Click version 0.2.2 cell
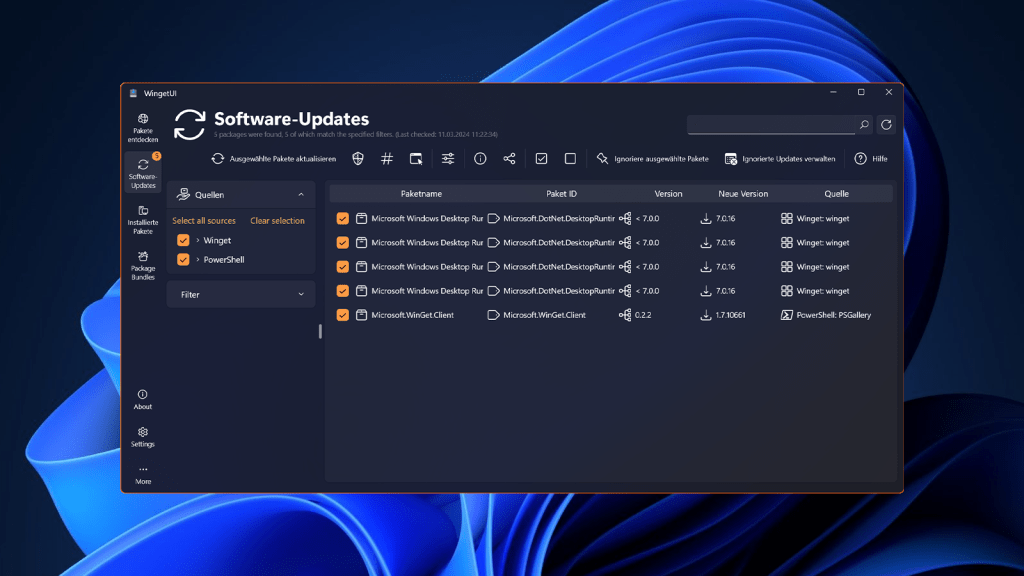Viewport: 1024px width, 576px height. [x=643, y=315]
